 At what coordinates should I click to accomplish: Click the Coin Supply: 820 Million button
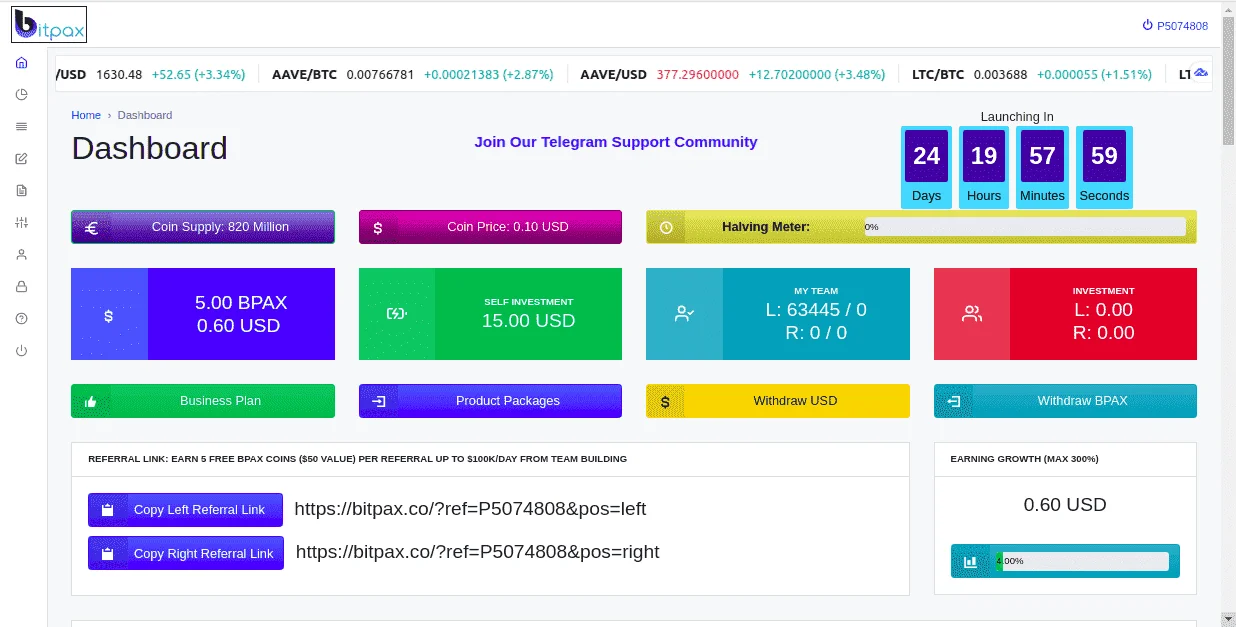pos(203,227)
